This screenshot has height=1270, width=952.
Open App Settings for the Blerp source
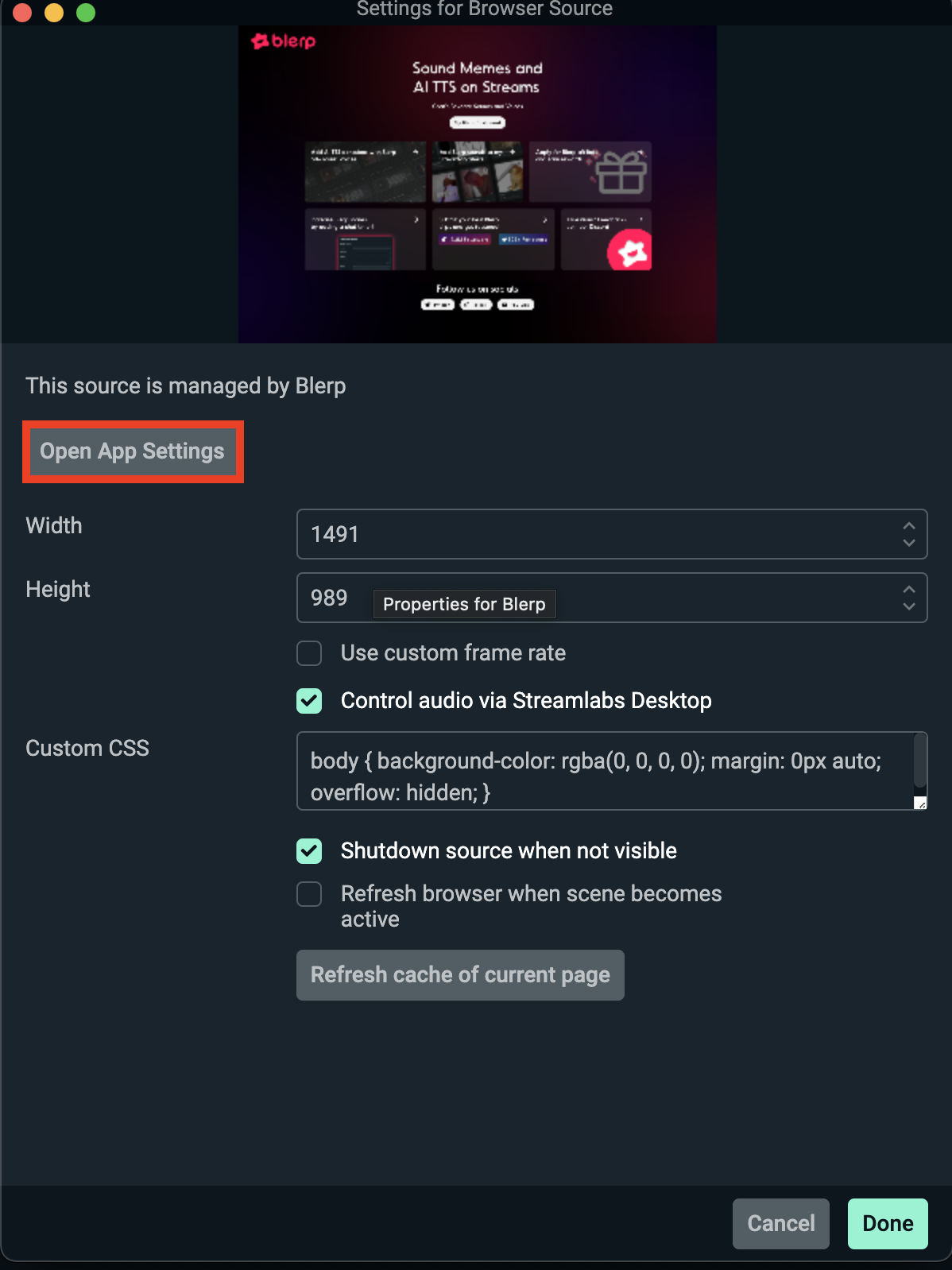coord(132,451)
